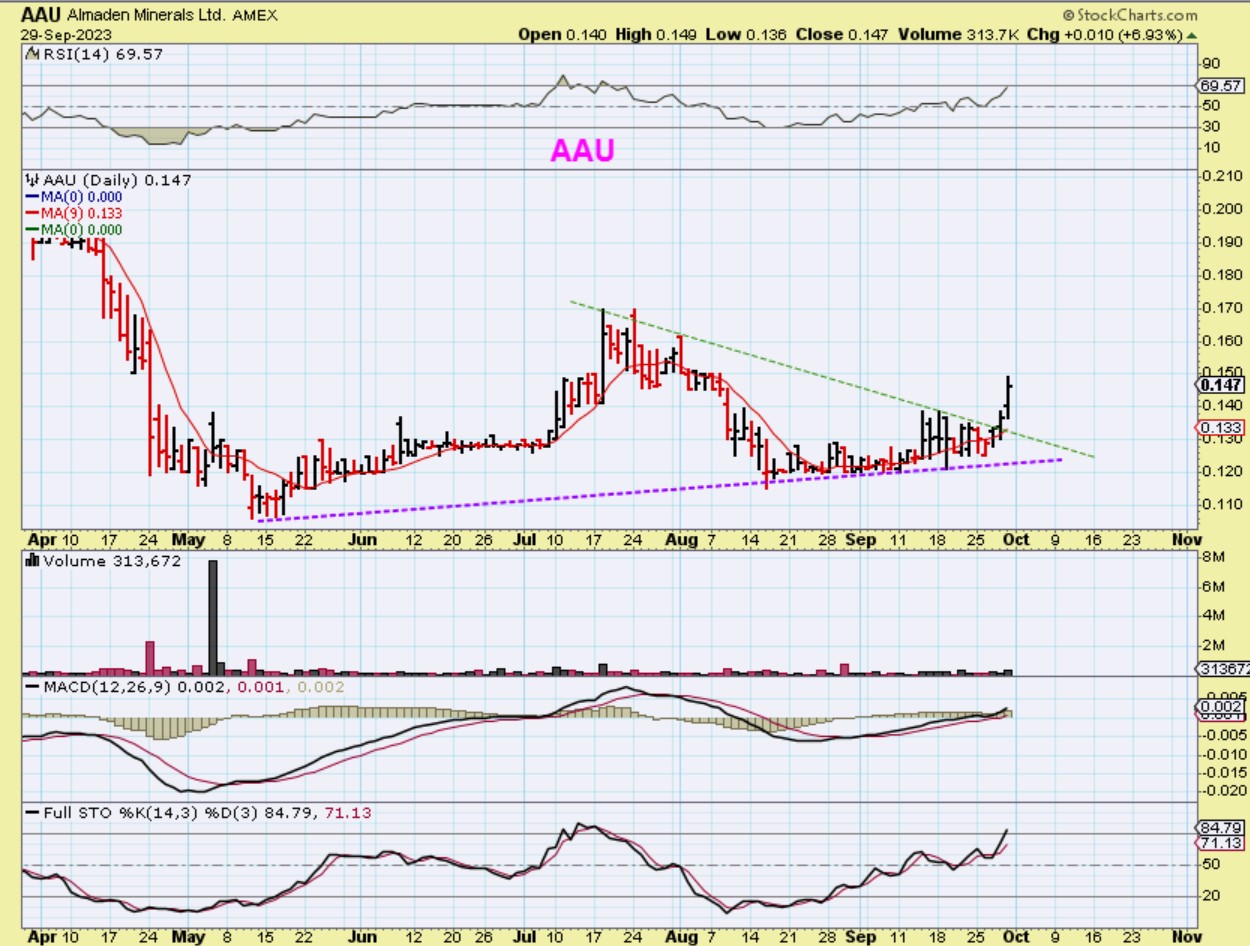Click the blue MA(0) 0.000 legend entry
This screenshot has width=1250, height=946.
[72, 197]
